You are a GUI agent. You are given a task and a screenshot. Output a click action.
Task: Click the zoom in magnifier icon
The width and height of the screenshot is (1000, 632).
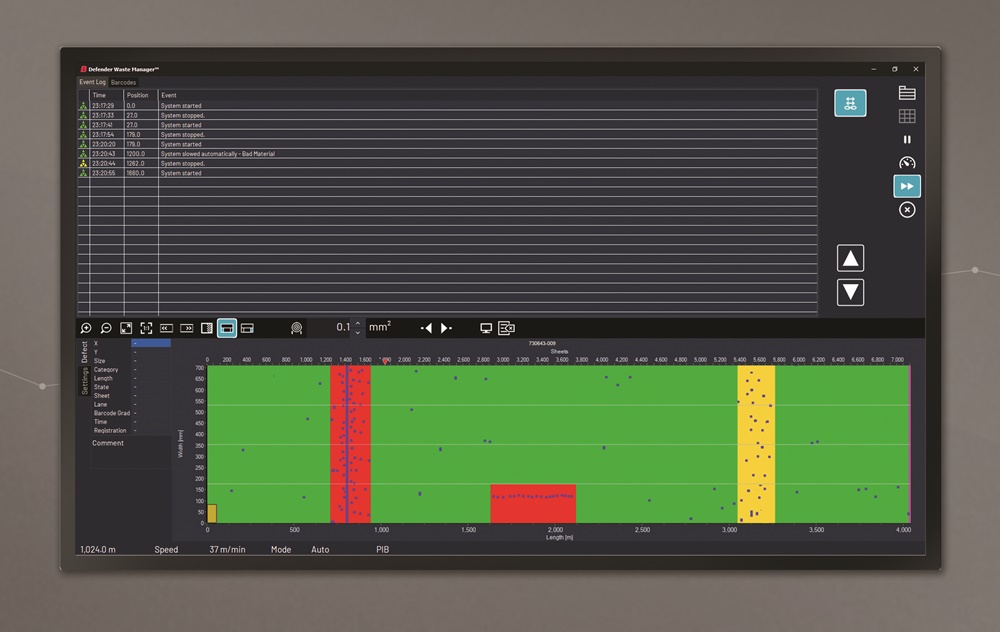click(86, 328)
